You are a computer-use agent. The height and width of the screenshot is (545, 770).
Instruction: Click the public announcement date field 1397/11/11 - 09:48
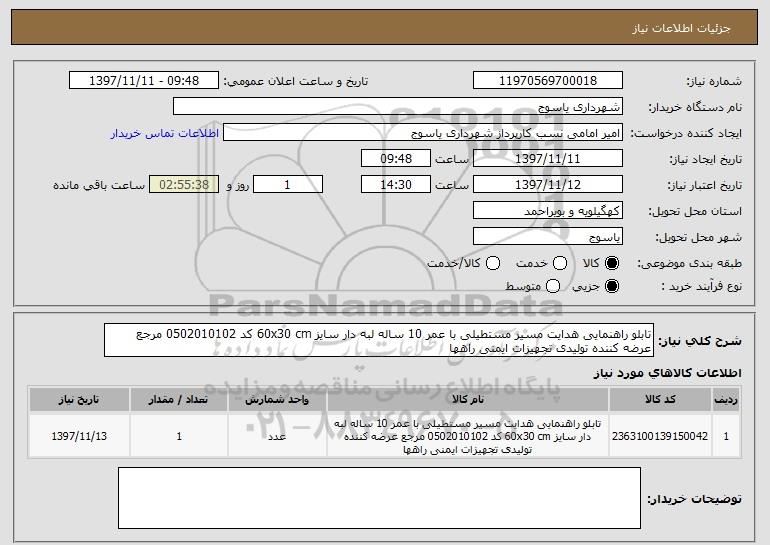[x=144, y=81]
